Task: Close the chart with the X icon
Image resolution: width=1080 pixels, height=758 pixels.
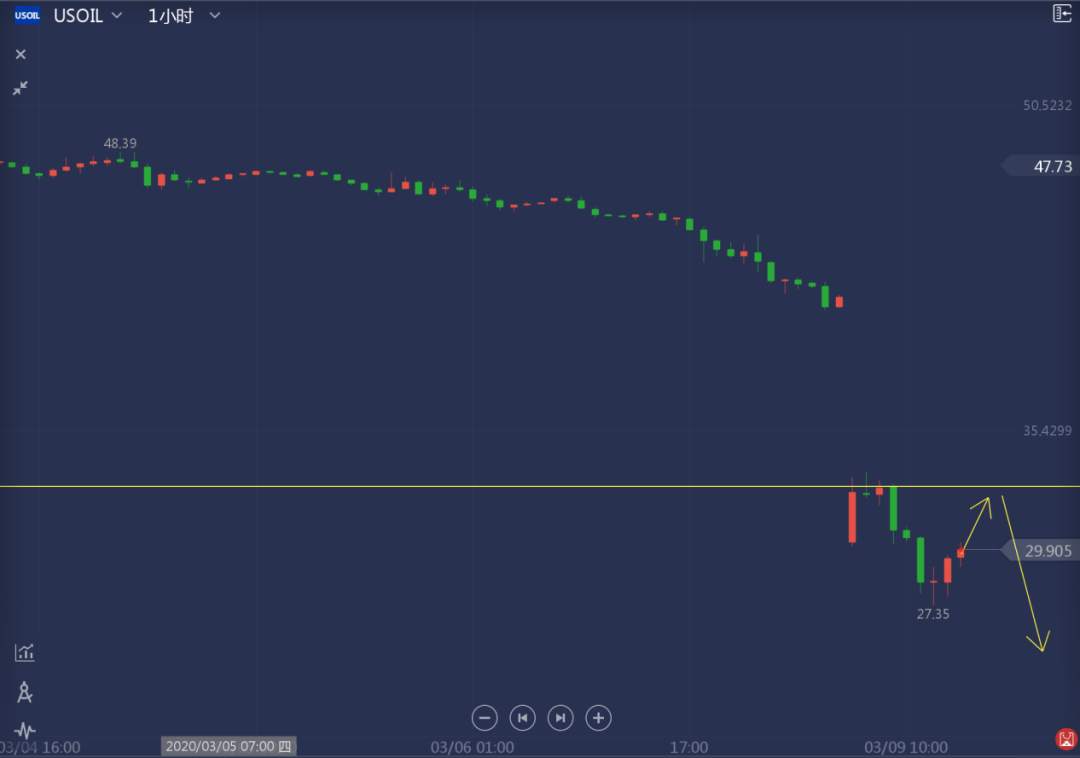Action: point(21,54)
